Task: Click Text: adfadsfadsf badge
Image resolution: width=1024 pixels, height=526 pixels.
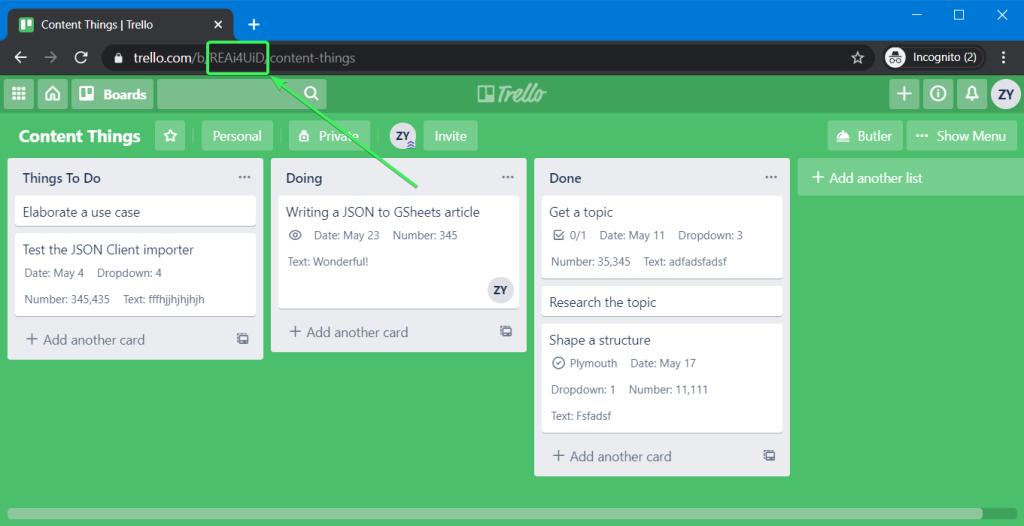Action: (685, 261)
